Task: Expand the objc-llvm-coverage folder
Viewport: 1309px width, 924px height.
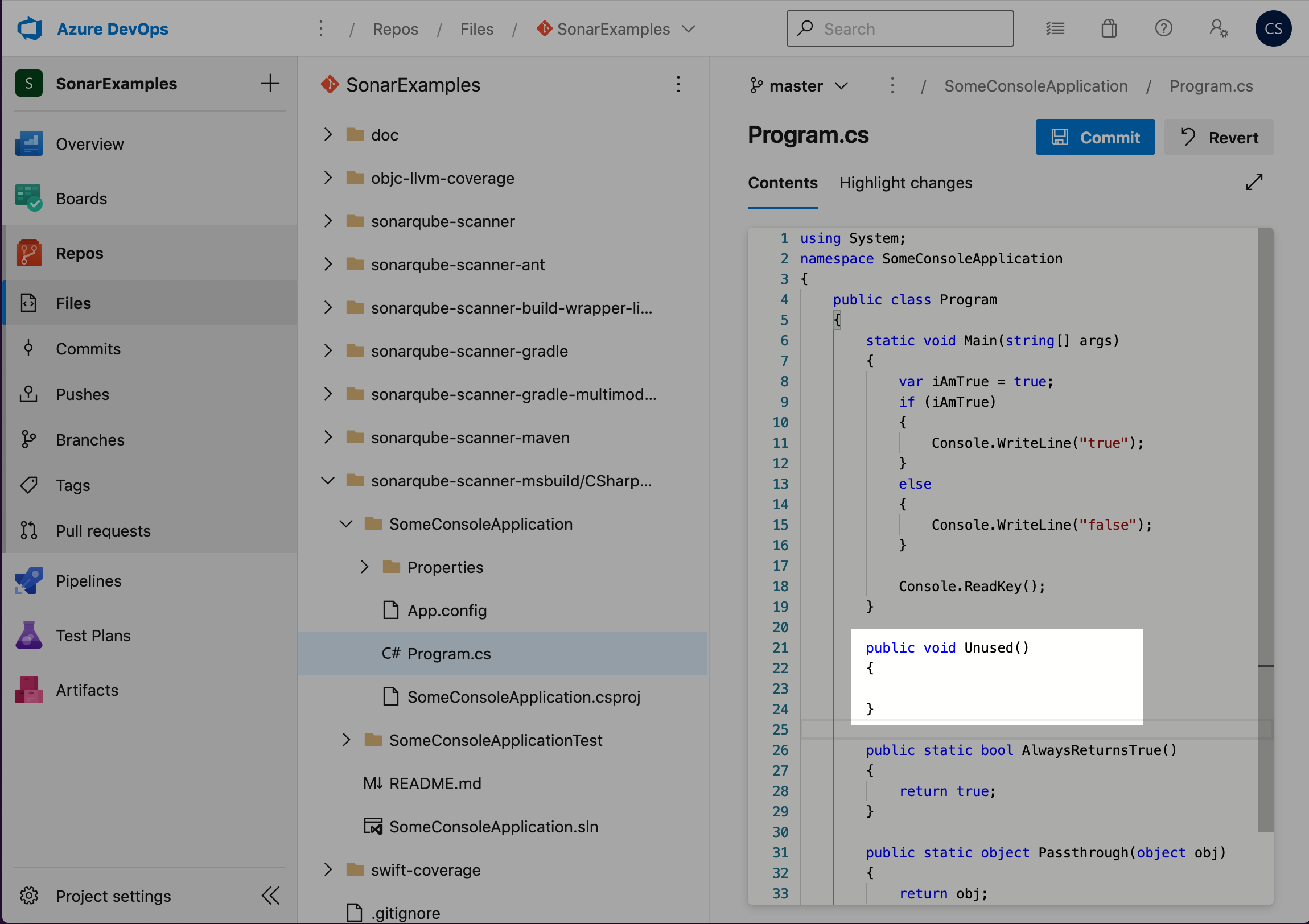Action: 328,178
